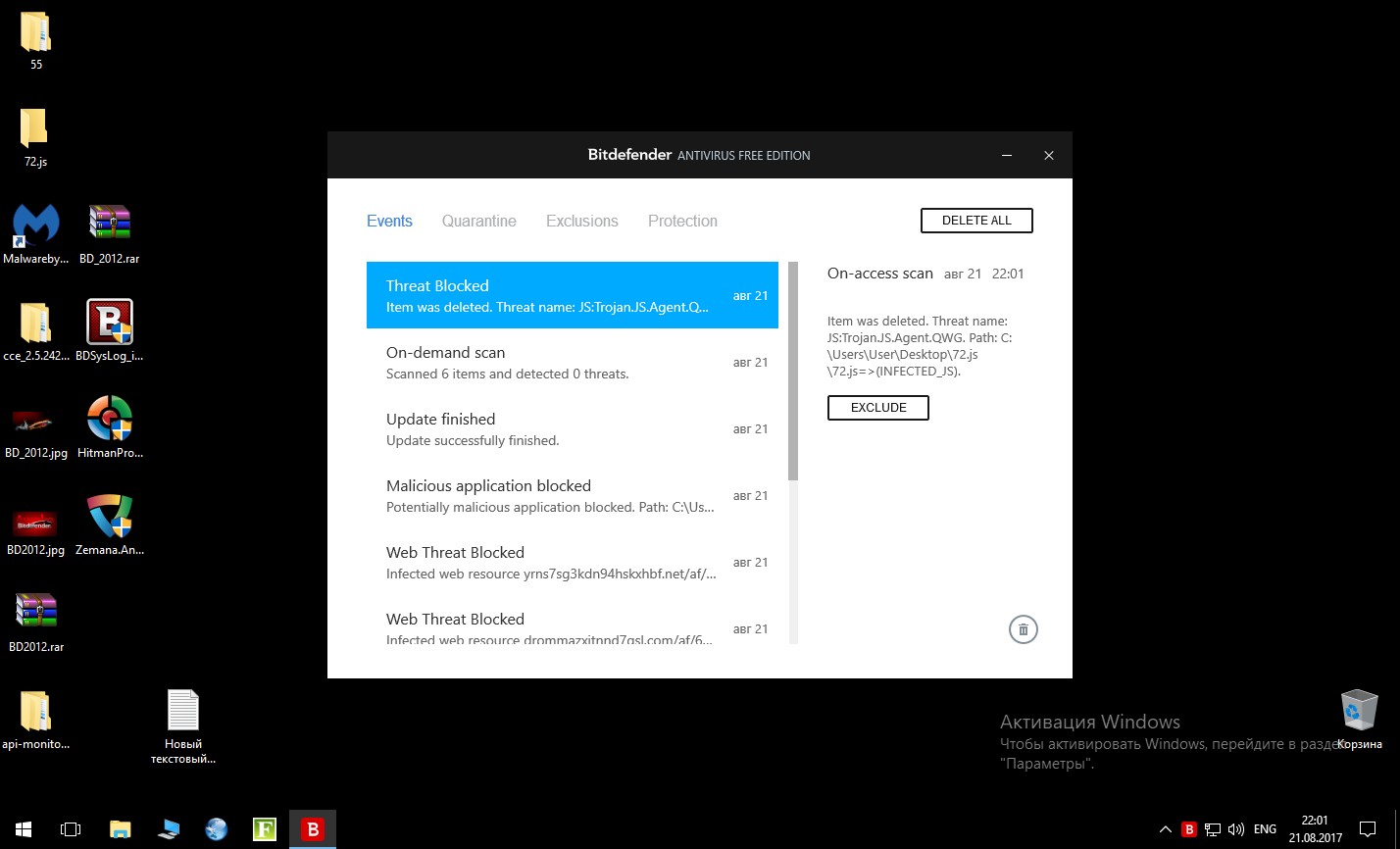The width and height of the screenshot is (1400, 849).
Task: Select the 72.js folder icon on the desktop
Action: [36, 138]
